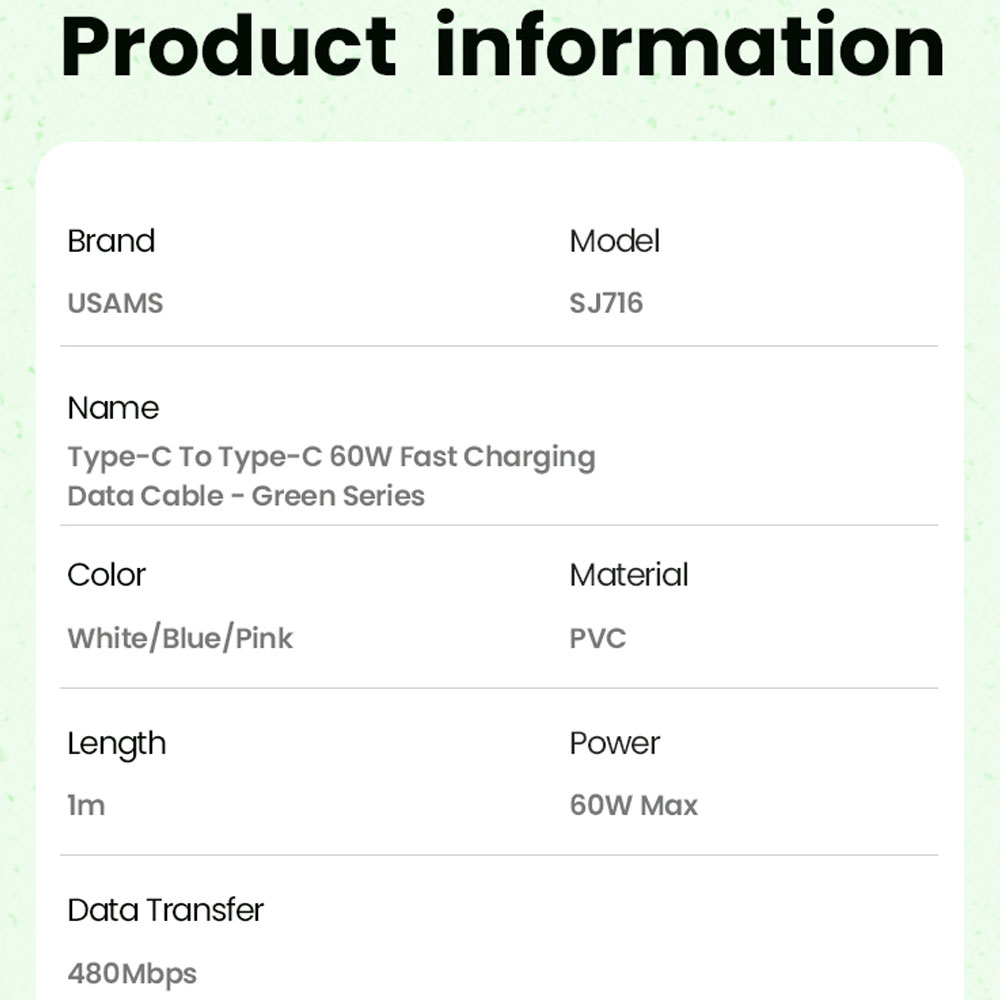1000x1000 pixels.
Task: Click the USAMS brand value
Action: (115, 303)
